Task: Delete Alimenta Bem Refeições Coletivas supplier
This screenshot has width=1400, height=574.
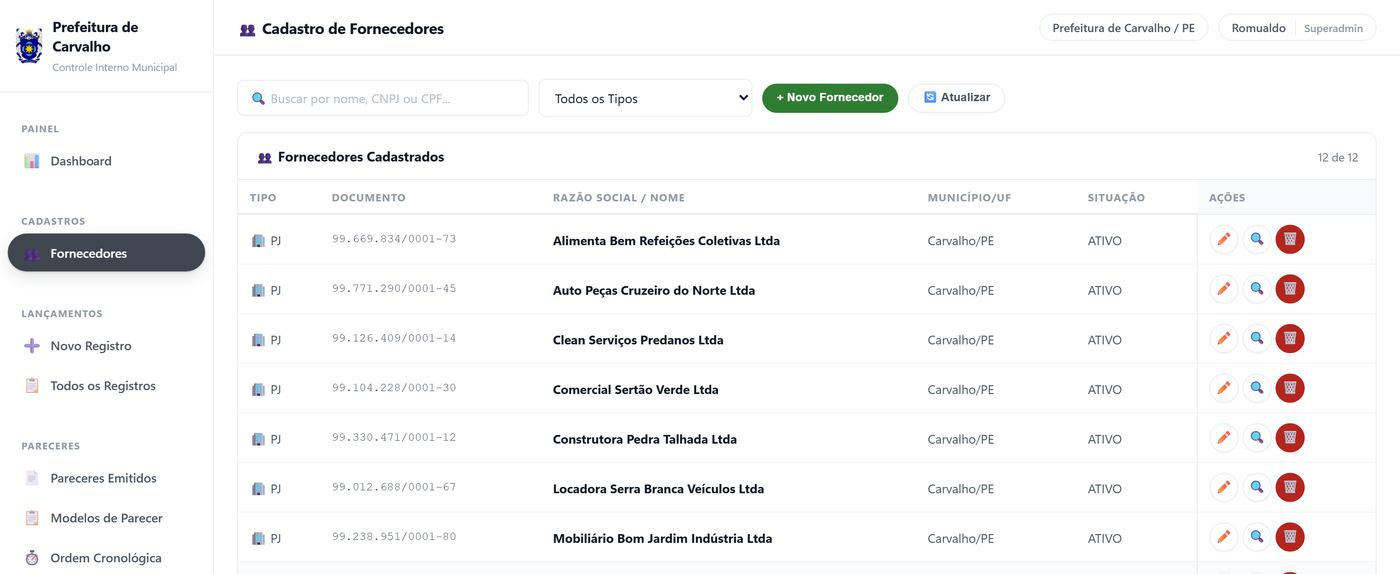Action: tap(1290, 240)
